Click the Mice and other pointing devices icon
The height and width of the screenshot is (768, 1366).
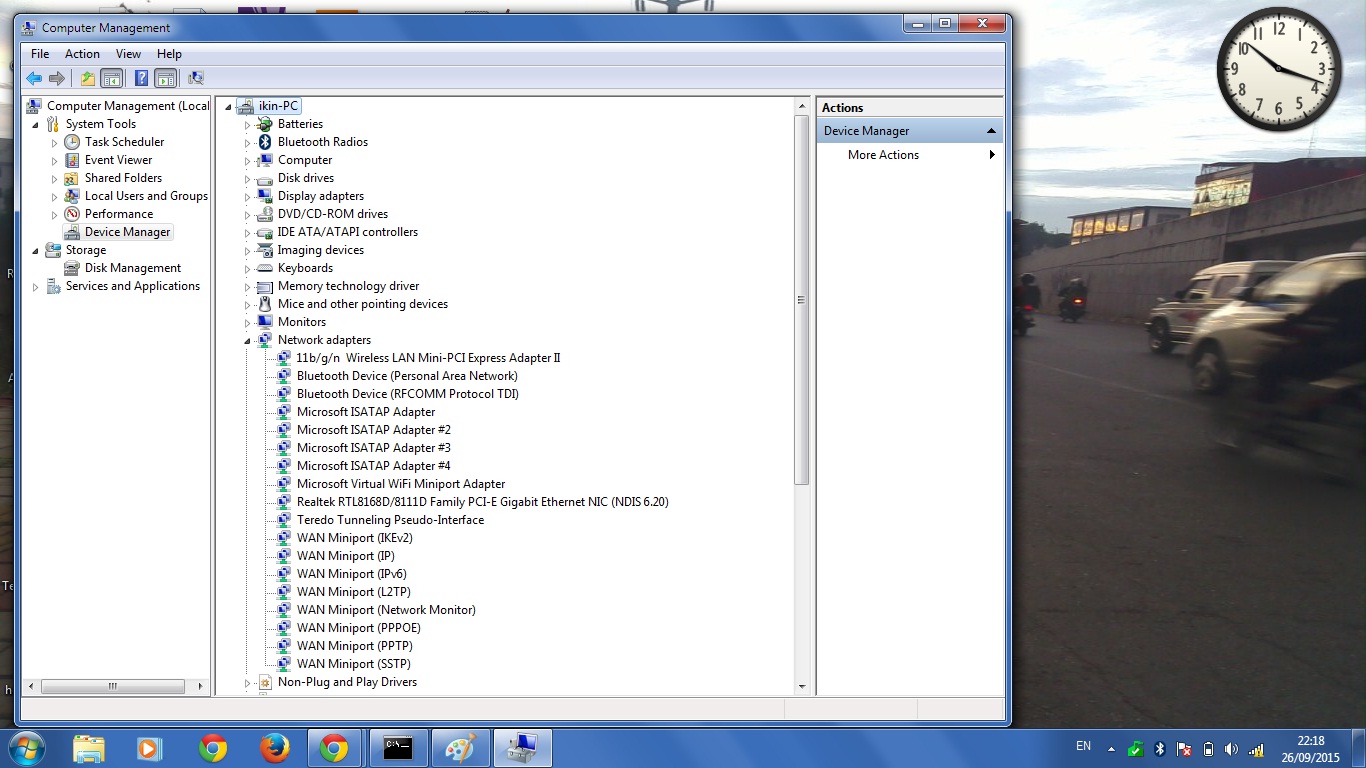click(x=265, y=304)
